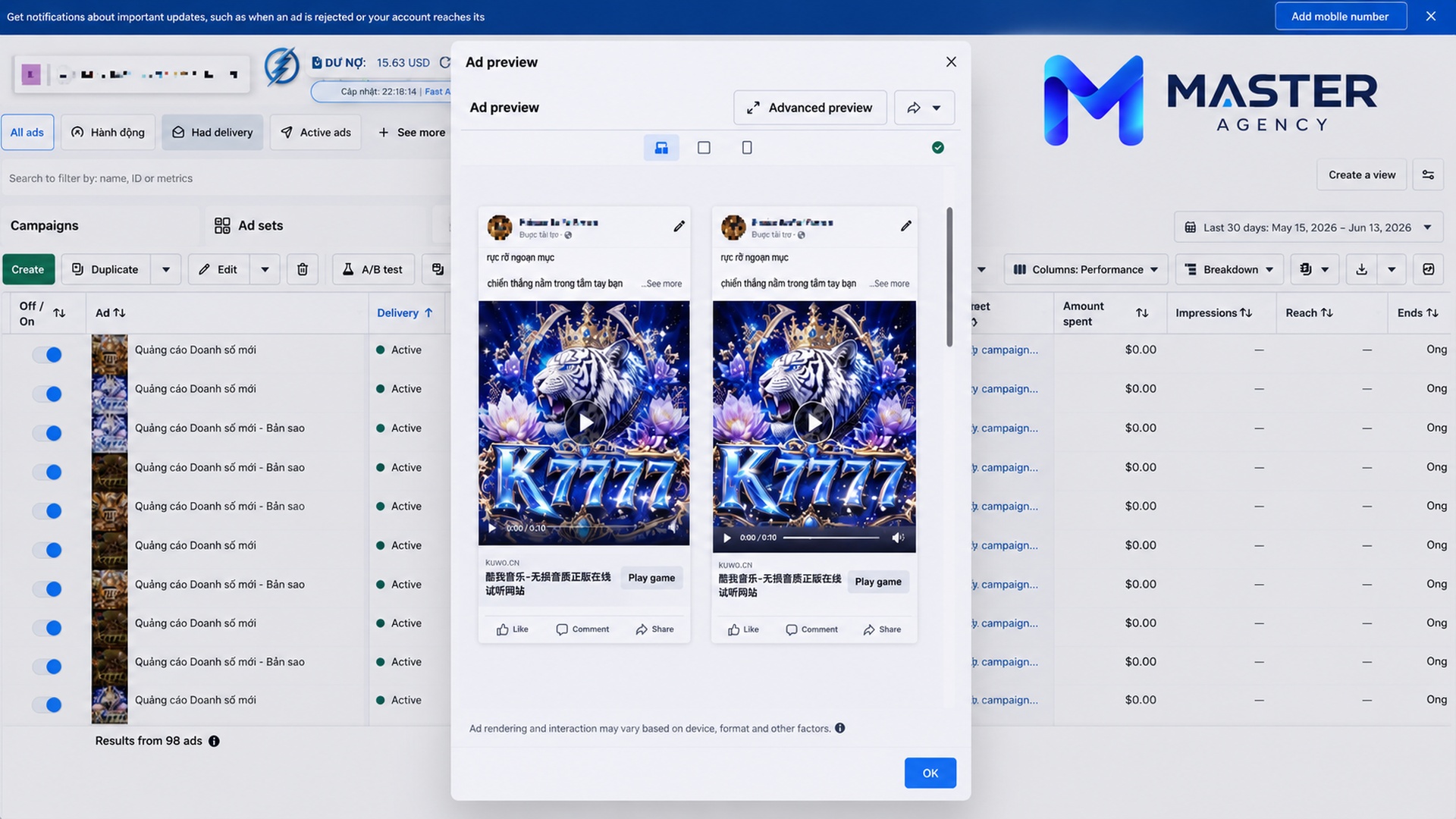The width and height of the screenshot is (1456, 819).
Task: Dismiss the notification banner
Action: pos(1431,17)
